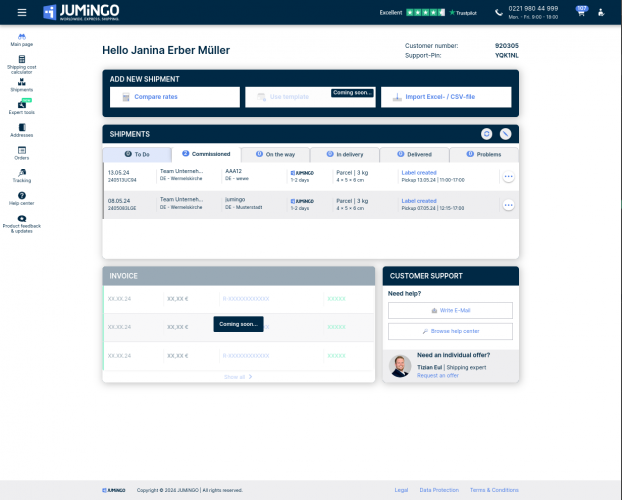Screen dimensions: 622x500
Task: Open the Data Protection footer link
Action: (x=439, y=490)
